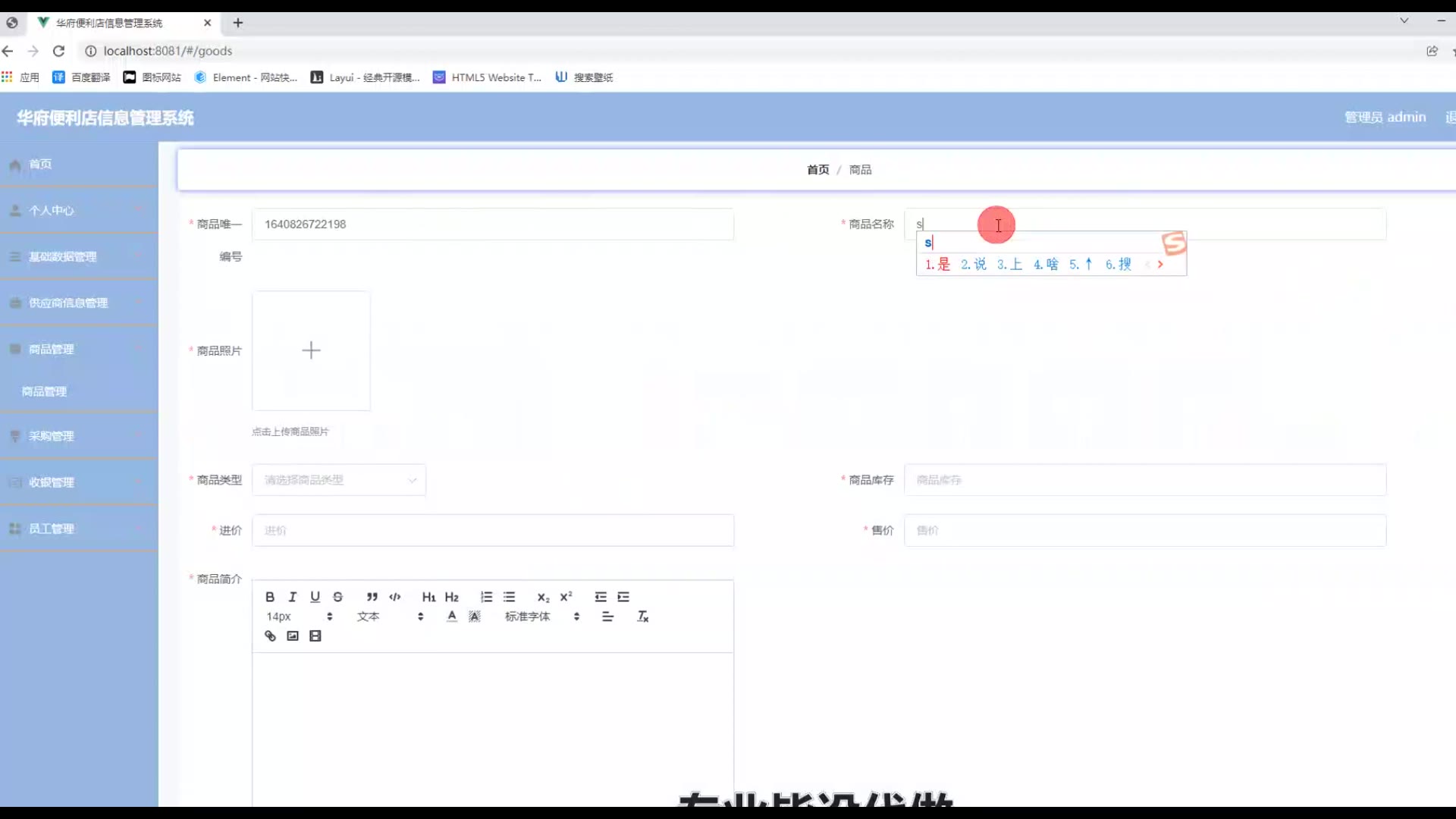Open the 商品类型 select dropdown
This screenshot has height=819, width=1456.
[339, 480]
